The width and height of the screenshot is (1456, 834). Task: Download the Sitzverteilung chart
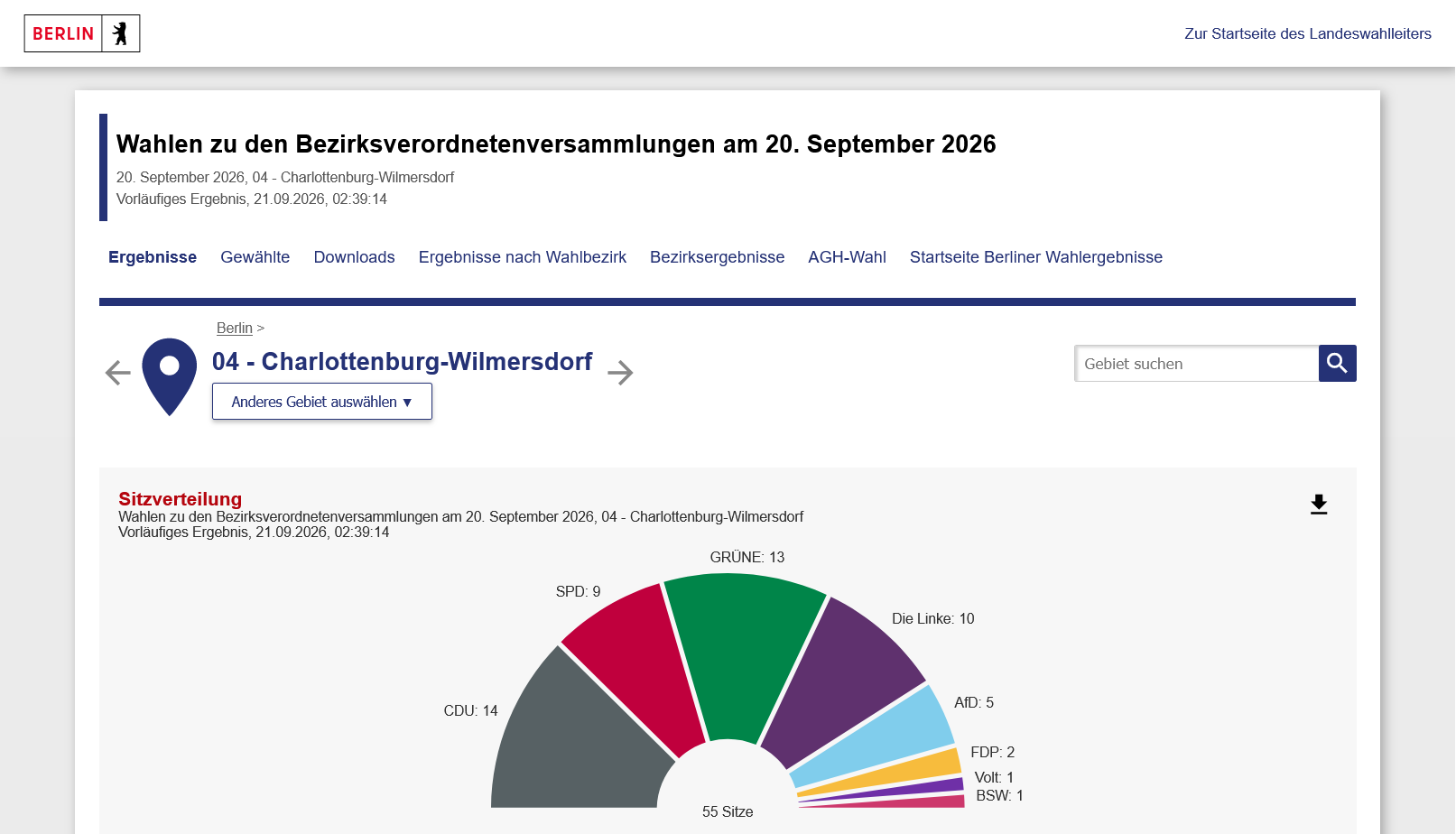click(1319, 505)
